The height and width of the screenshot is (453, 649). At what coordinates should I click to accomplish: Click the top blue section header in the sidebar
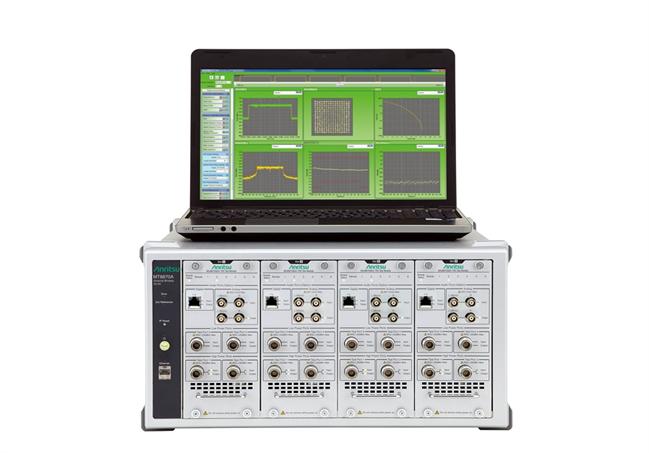pyautogui.click(x=214, y=94)
